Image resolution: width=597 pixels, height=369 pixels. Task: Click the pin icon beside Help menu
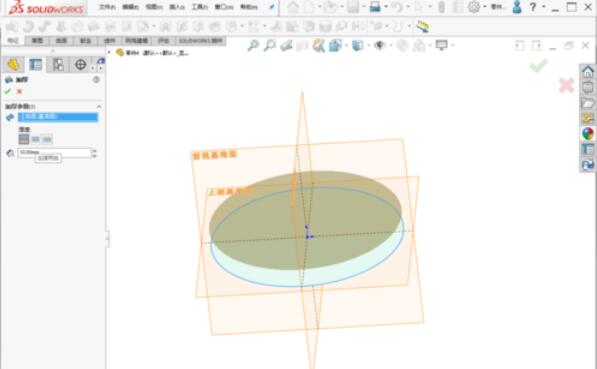(x=272, y=7)
